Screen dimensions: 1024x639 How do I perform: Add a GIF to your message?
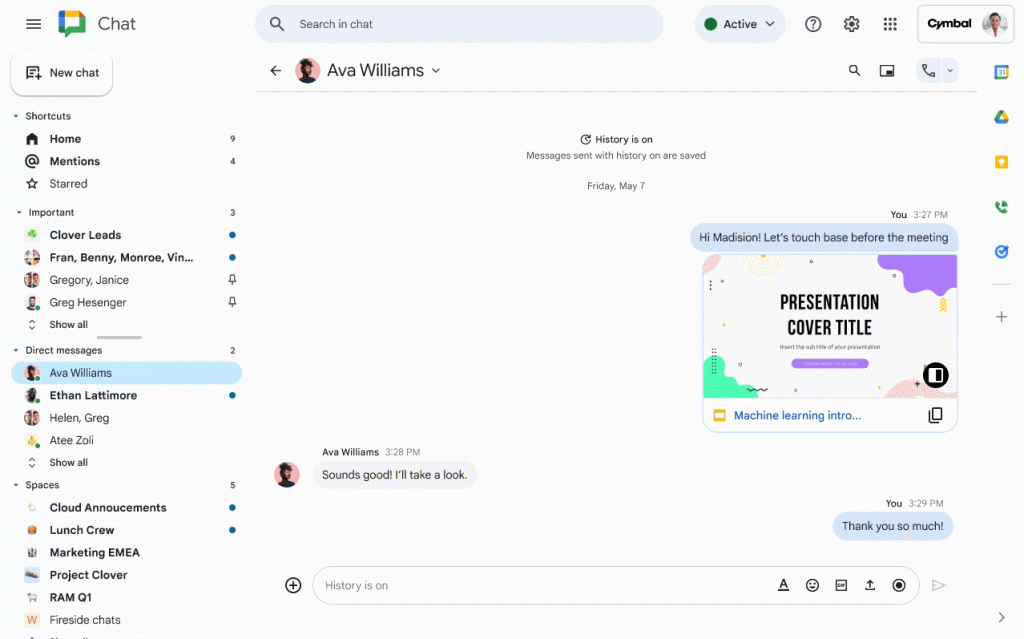(x=841, y=585)
